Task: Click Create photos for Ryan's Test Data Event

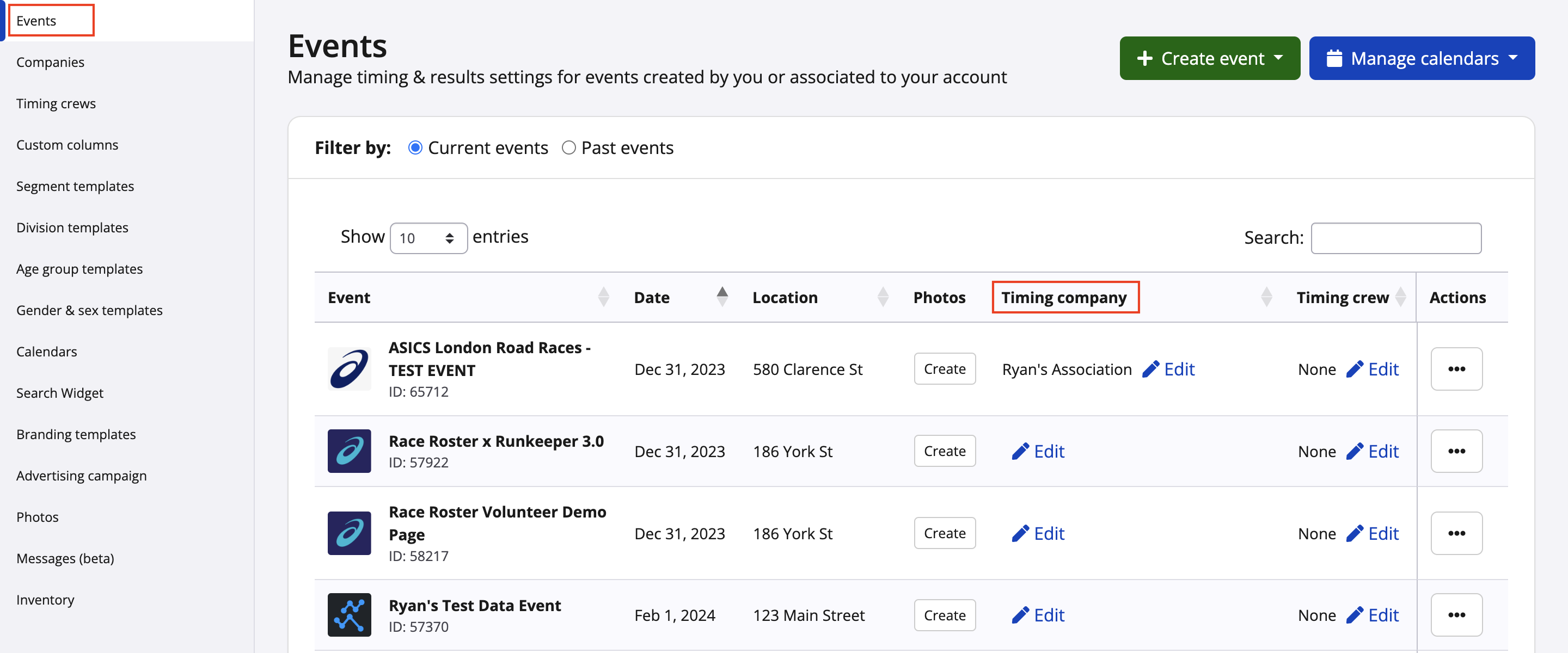Action: point(944,615)
